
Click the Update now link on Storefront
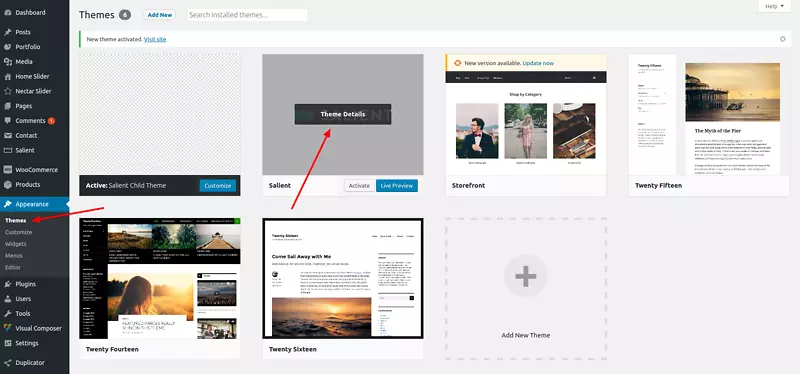(538, 63)
